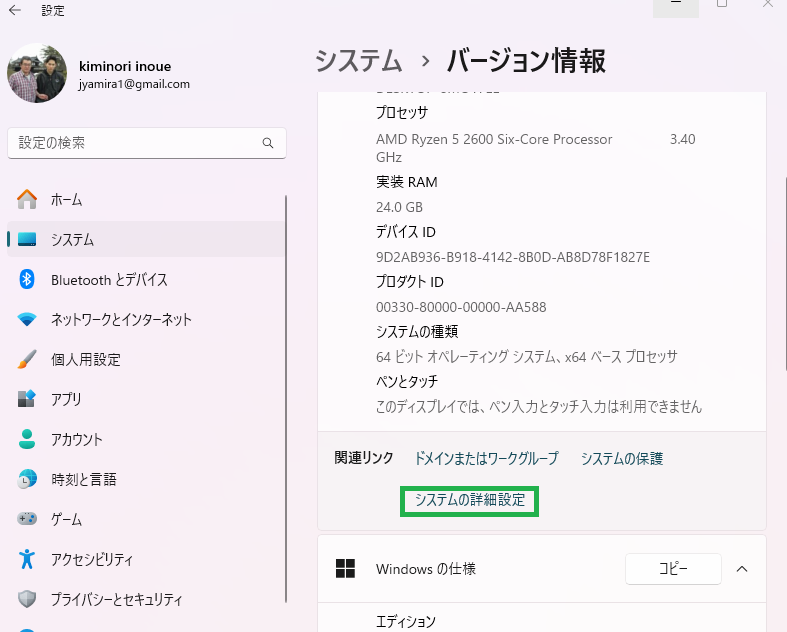787x632 pixels.
Task: Open ホーム in the sidebar
Action: [147, 199]
